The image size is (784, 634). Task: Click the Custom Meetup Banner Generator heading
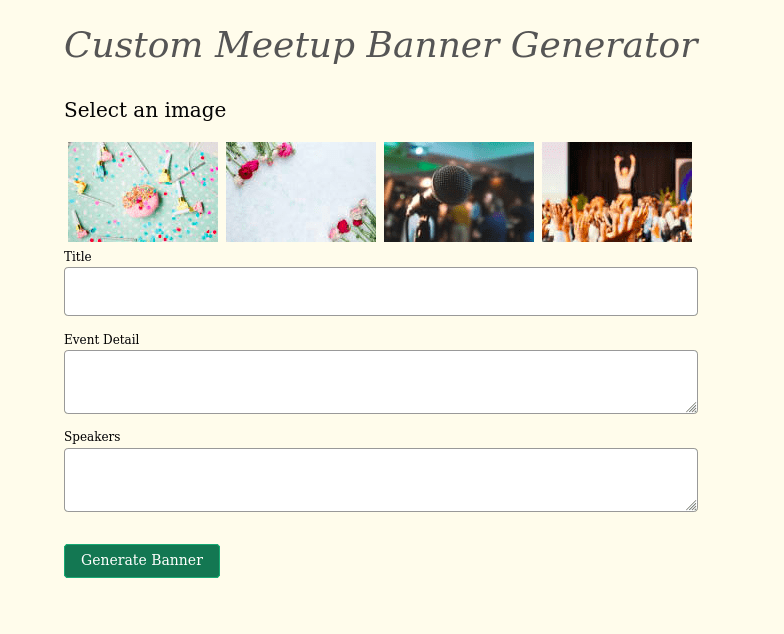coord(380,46)
